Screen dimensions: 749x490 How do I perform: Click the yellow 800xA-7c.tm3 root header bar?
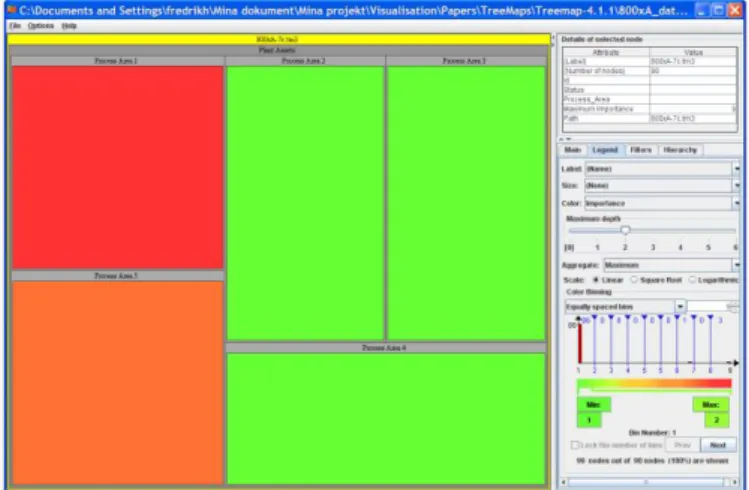278,39
